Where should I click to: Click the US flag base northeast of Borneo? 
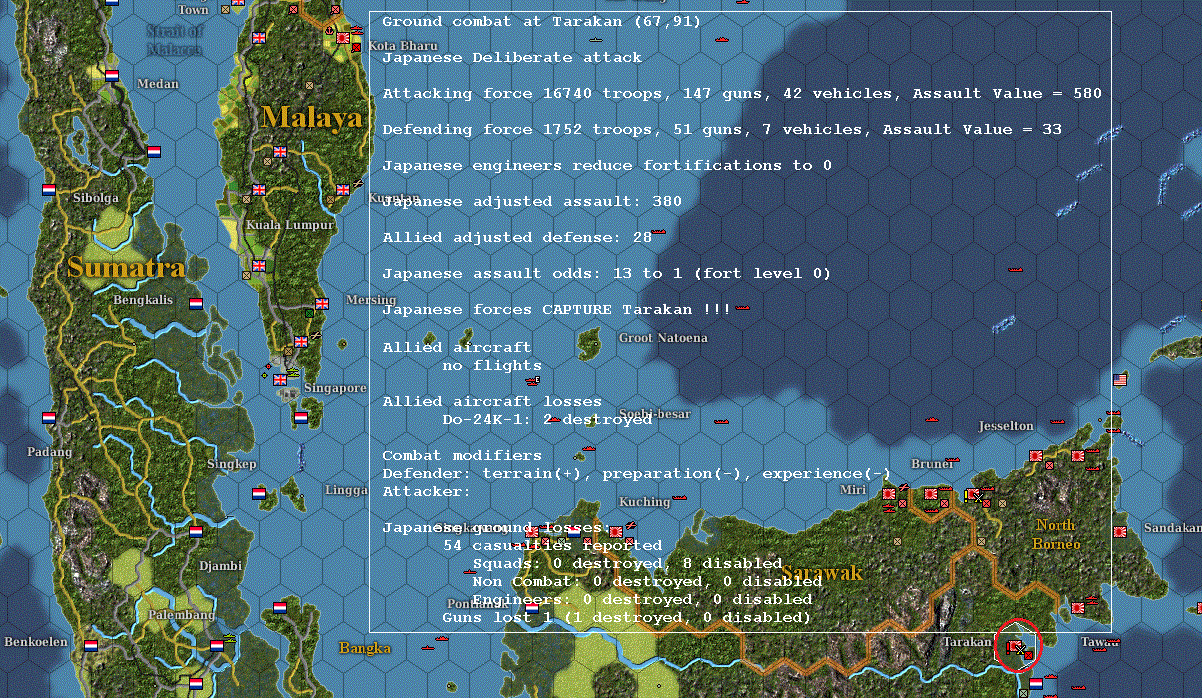click(x=1120, y=379)
